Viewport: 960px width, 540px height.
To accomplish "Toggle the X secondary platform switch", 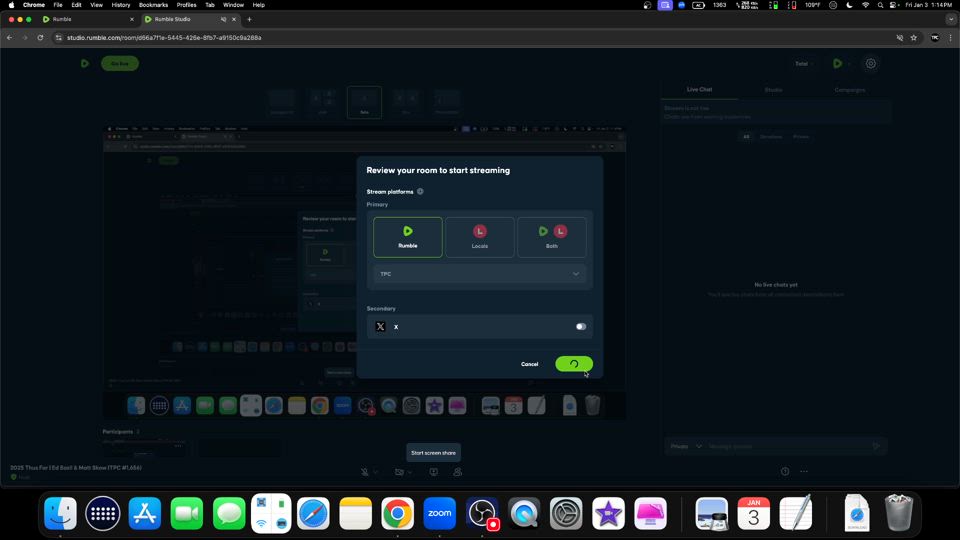I will pyautogui.click(x=580, y=326).
